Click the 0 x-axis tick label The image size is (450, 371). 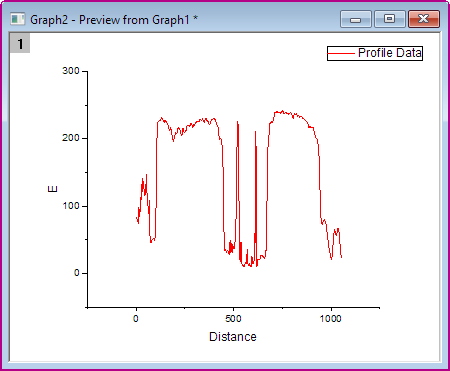(136, 319)
